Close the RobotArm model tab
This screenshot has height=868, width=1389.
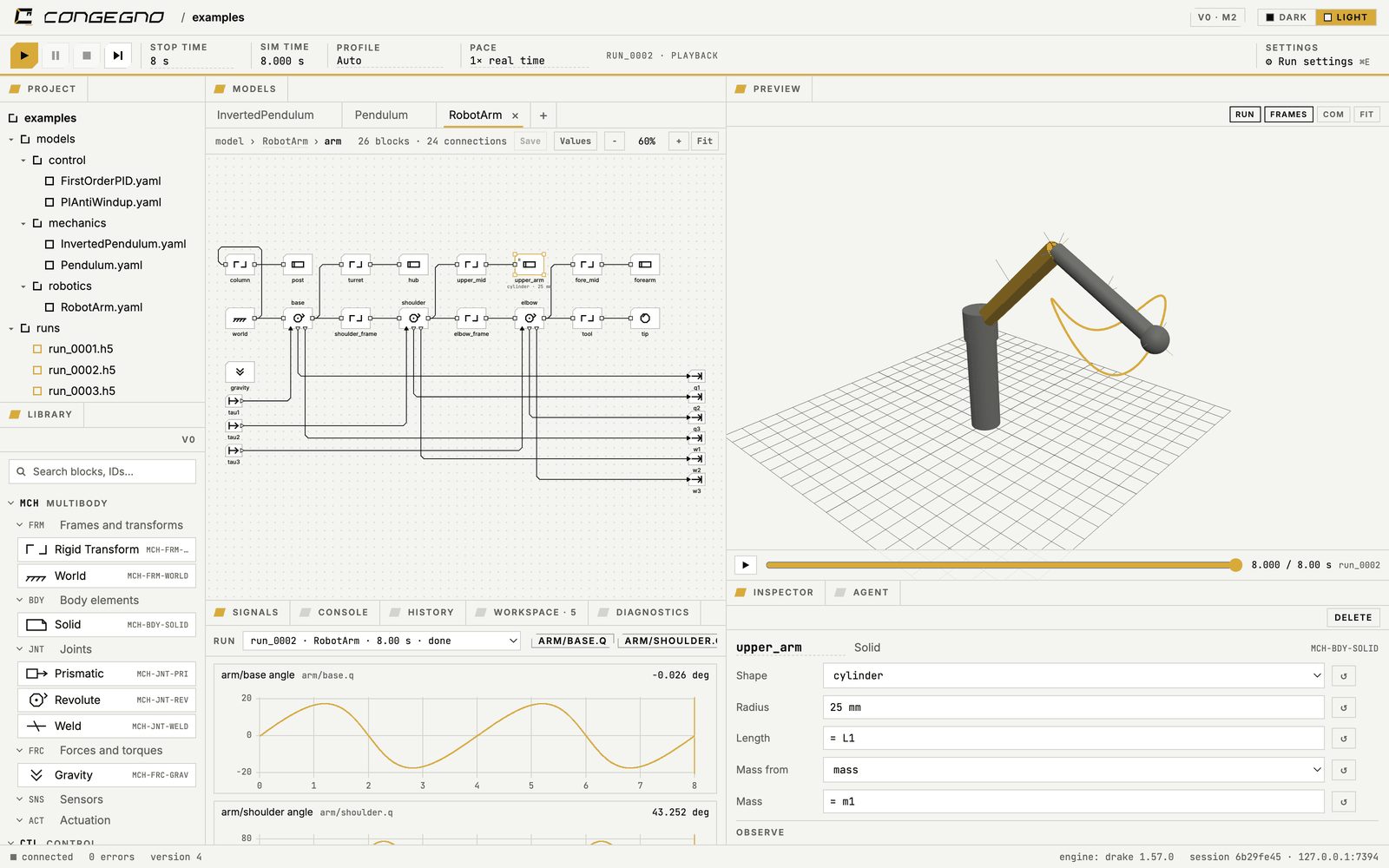click(x=515, y=115)
